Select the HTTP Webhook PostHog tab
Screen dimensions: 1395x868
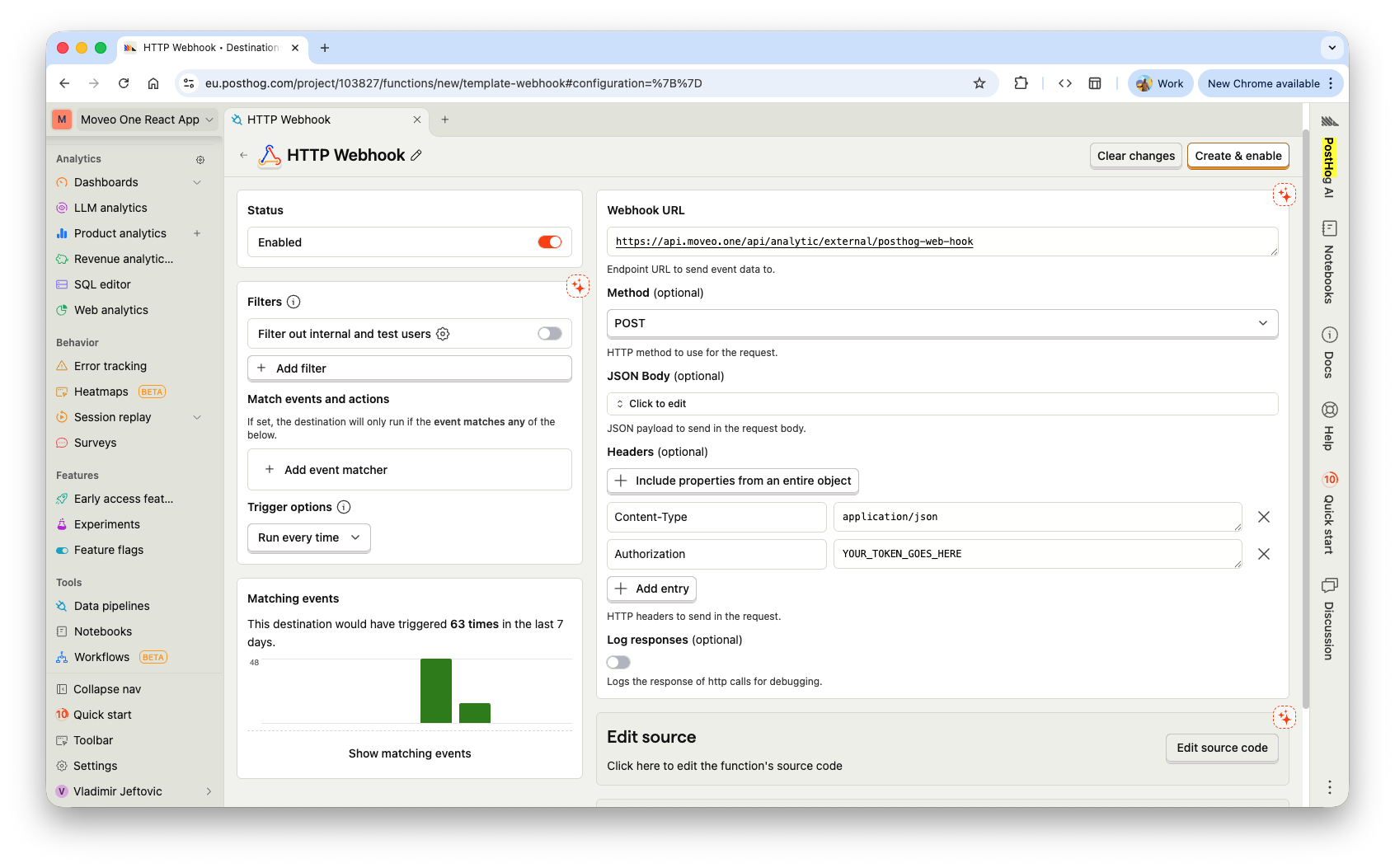326,120
